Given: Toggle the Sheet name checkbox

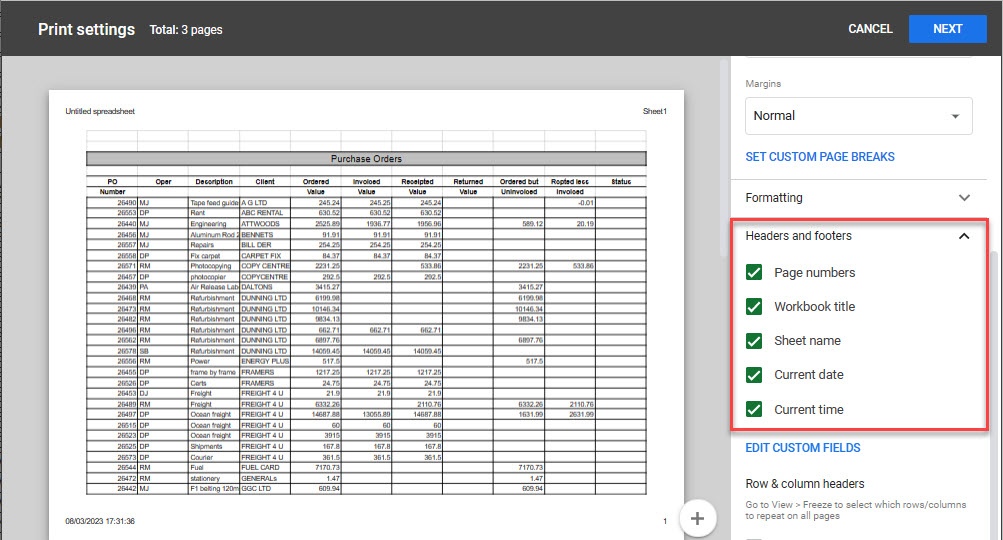Looking at the screenshot, I should pos(755,341).
